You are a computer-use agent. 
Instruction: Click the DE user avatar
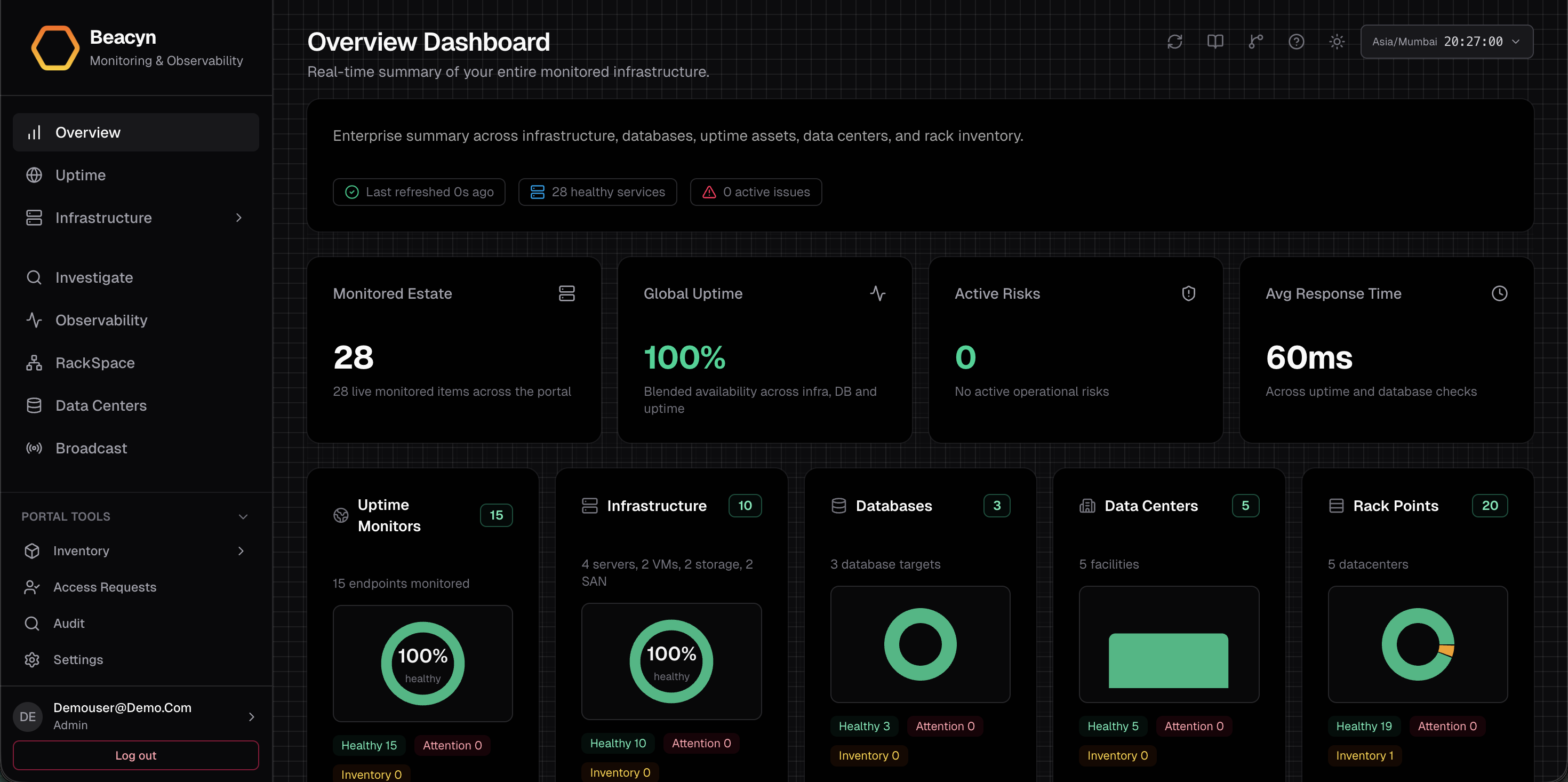coord(28,716)
